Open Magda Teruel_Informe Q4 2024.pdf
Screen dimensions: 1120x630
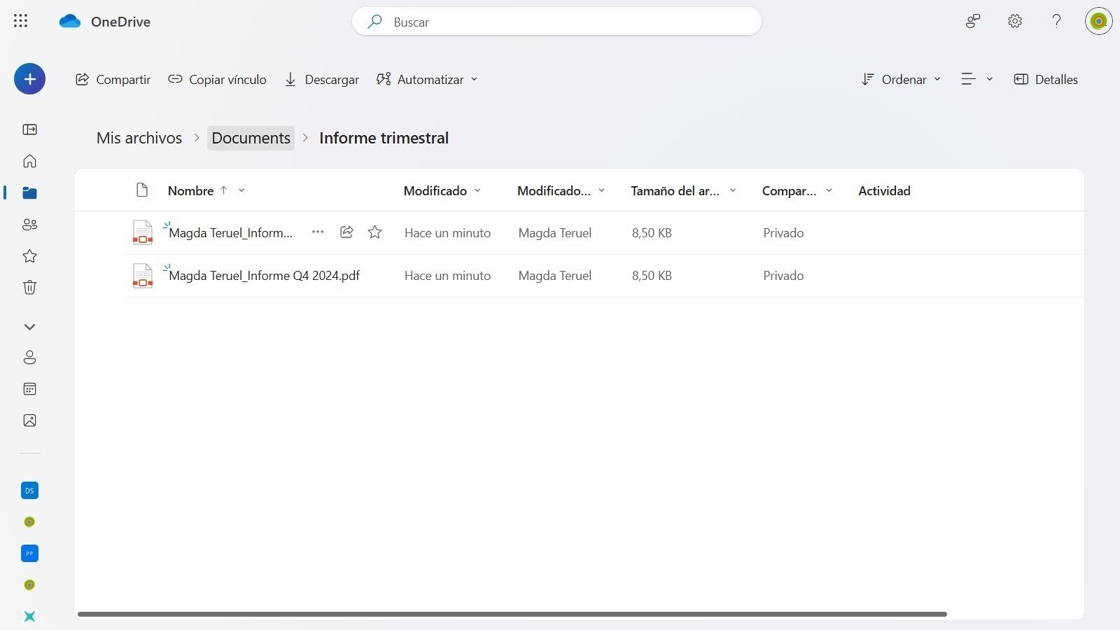click(x=264, y=276)
